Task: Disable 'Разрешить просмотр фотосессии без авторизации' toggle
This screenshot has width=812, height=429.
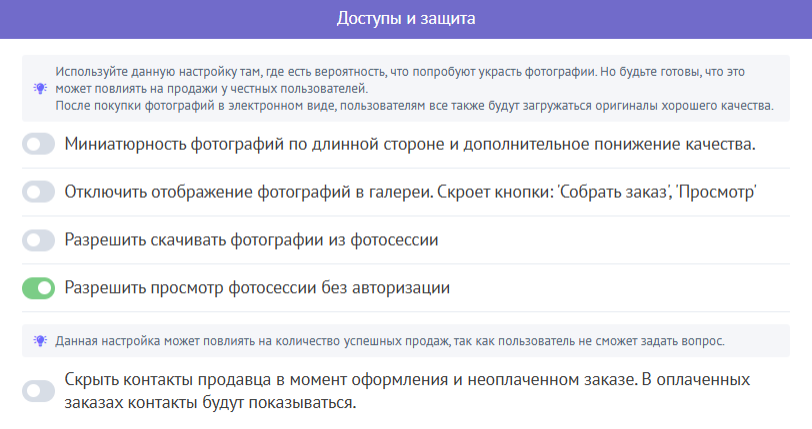Action: [38, 288]
